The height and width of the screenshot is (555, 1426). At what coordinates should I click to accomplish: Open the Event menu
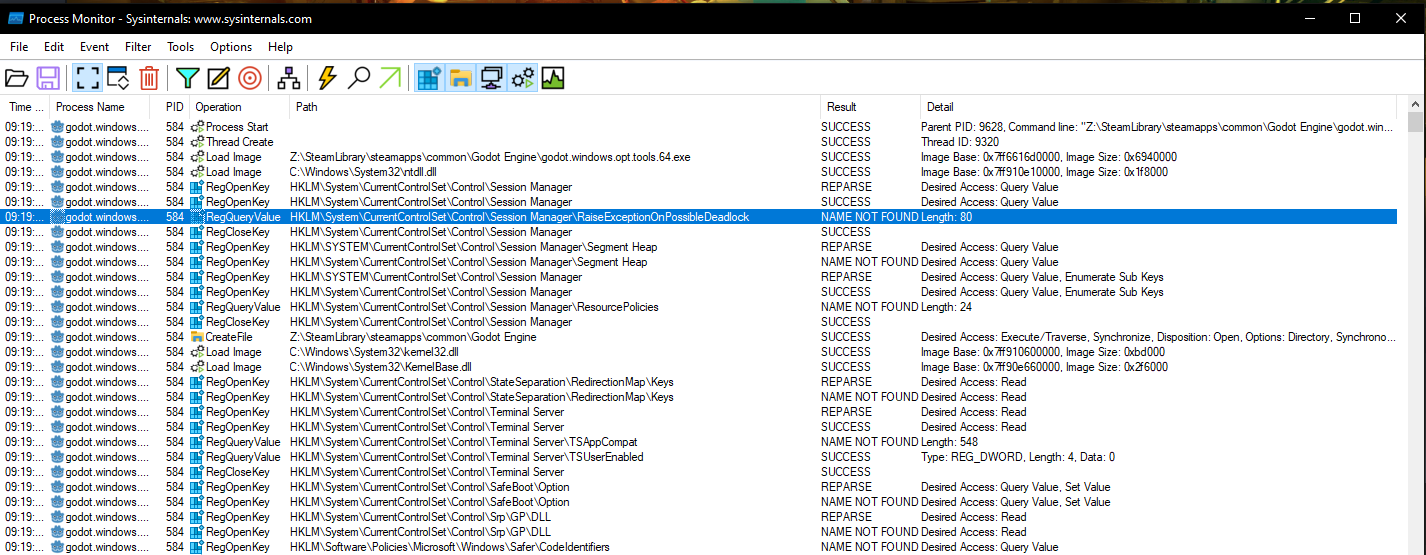(x=94, y=47)
